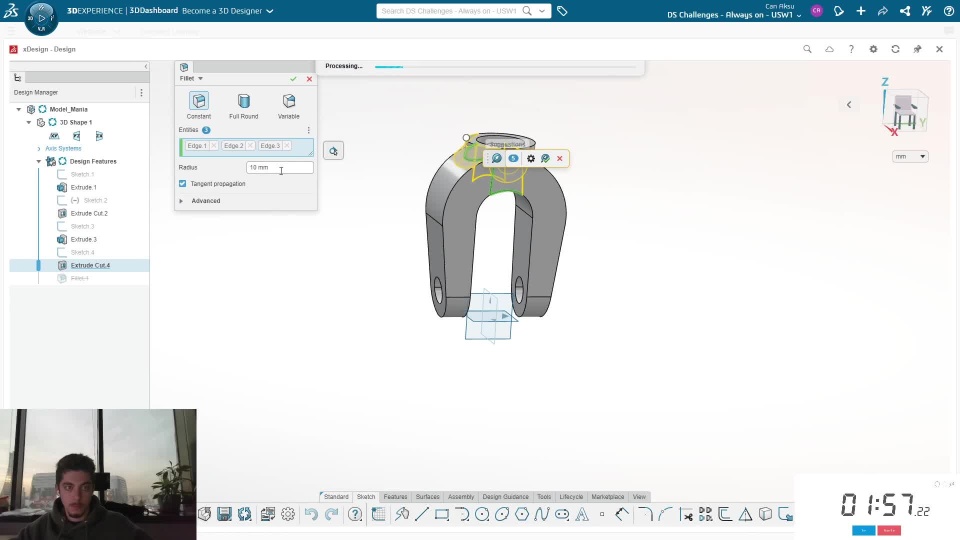The image size is (960, 540).
Task: Select Extrude.1 in the design tree
Action: coord(83,187)
